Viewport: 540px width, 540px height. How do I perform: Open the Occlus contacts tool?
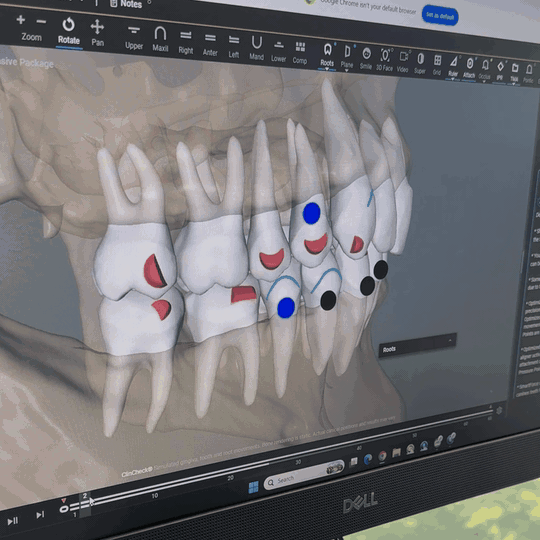click(x=485, y=69)
